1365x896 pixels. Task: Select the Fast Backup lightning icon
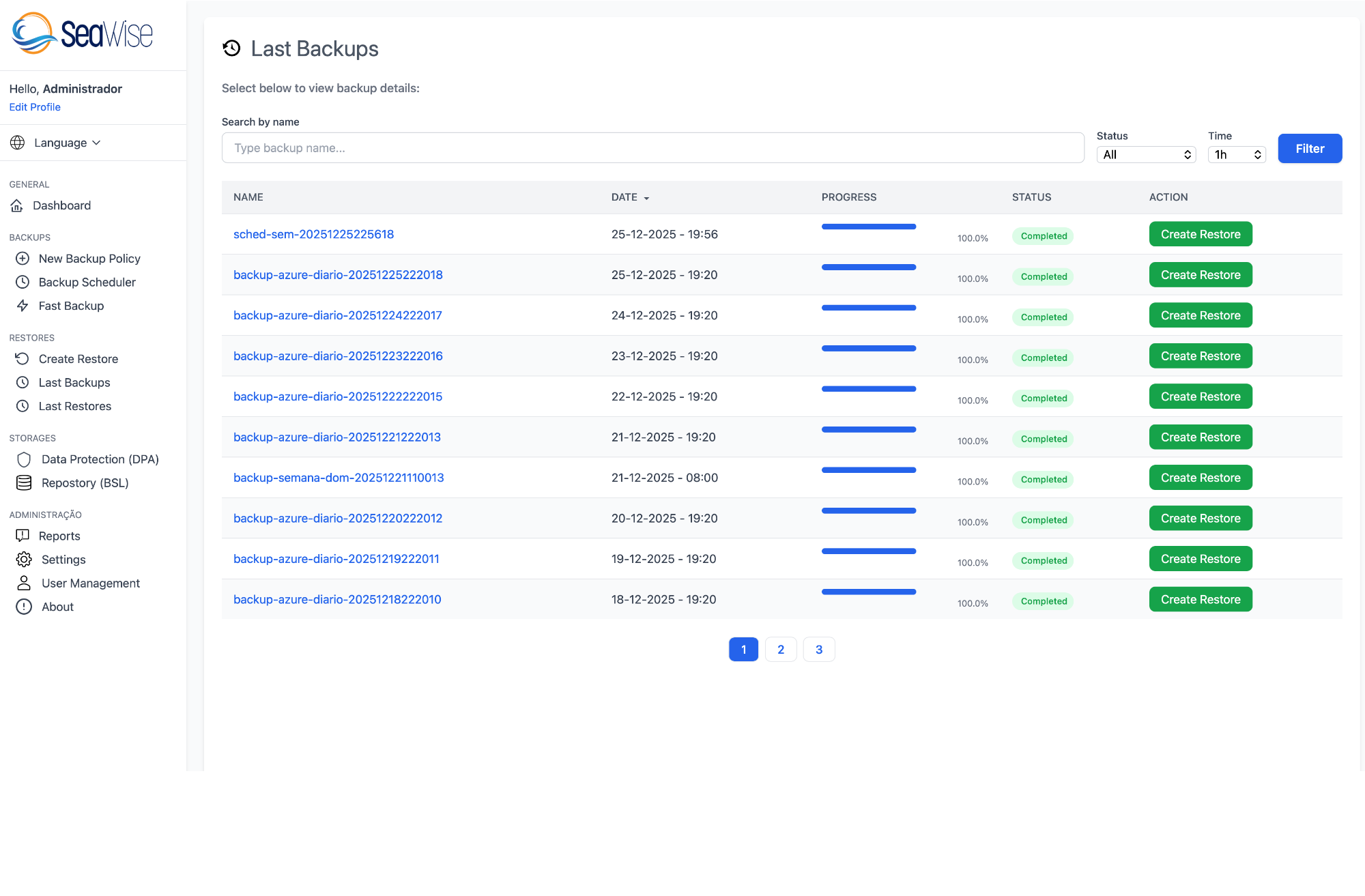pos(23,306)
